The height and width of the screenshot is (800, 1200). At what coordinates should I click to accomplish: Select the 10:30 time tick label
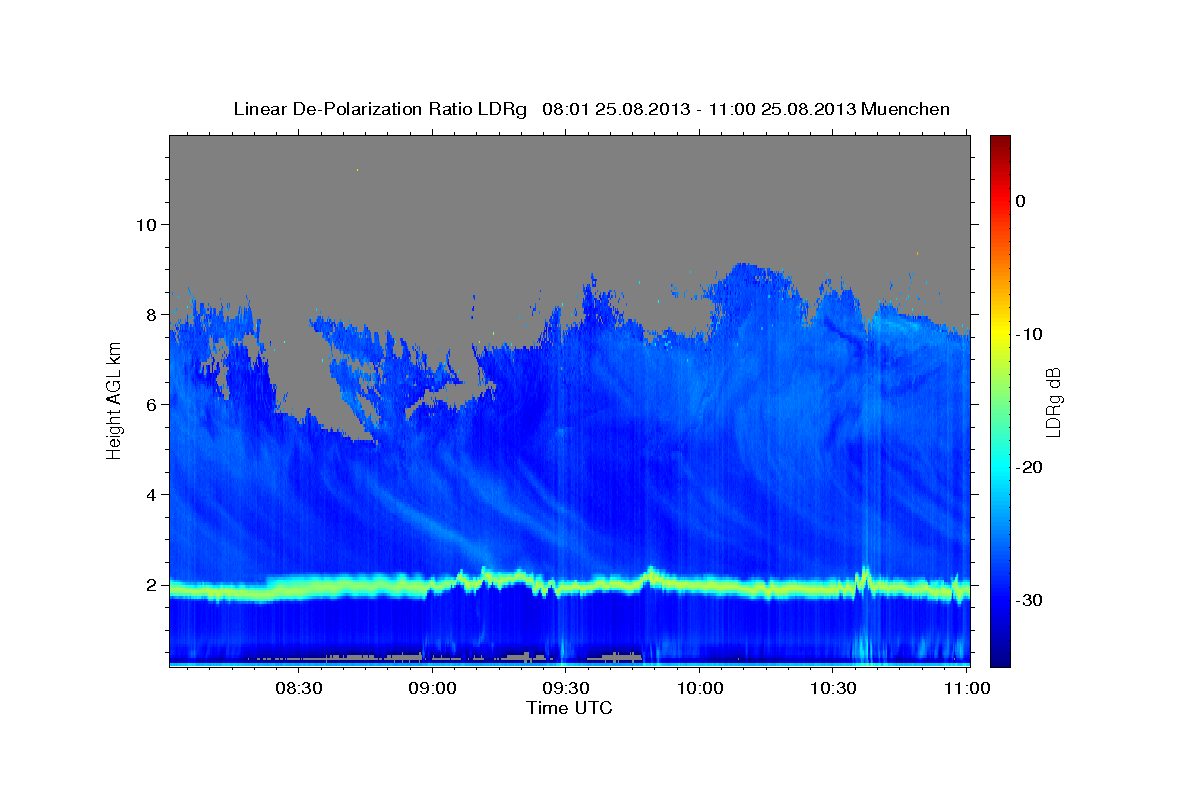[x=832, y=688]
